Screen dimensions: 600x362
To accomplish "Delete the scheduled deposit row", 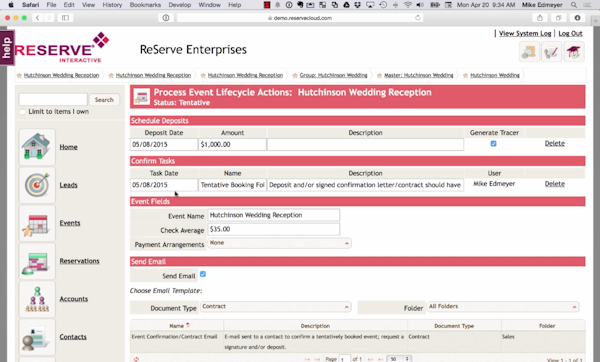I will click(x=554, y=143).
